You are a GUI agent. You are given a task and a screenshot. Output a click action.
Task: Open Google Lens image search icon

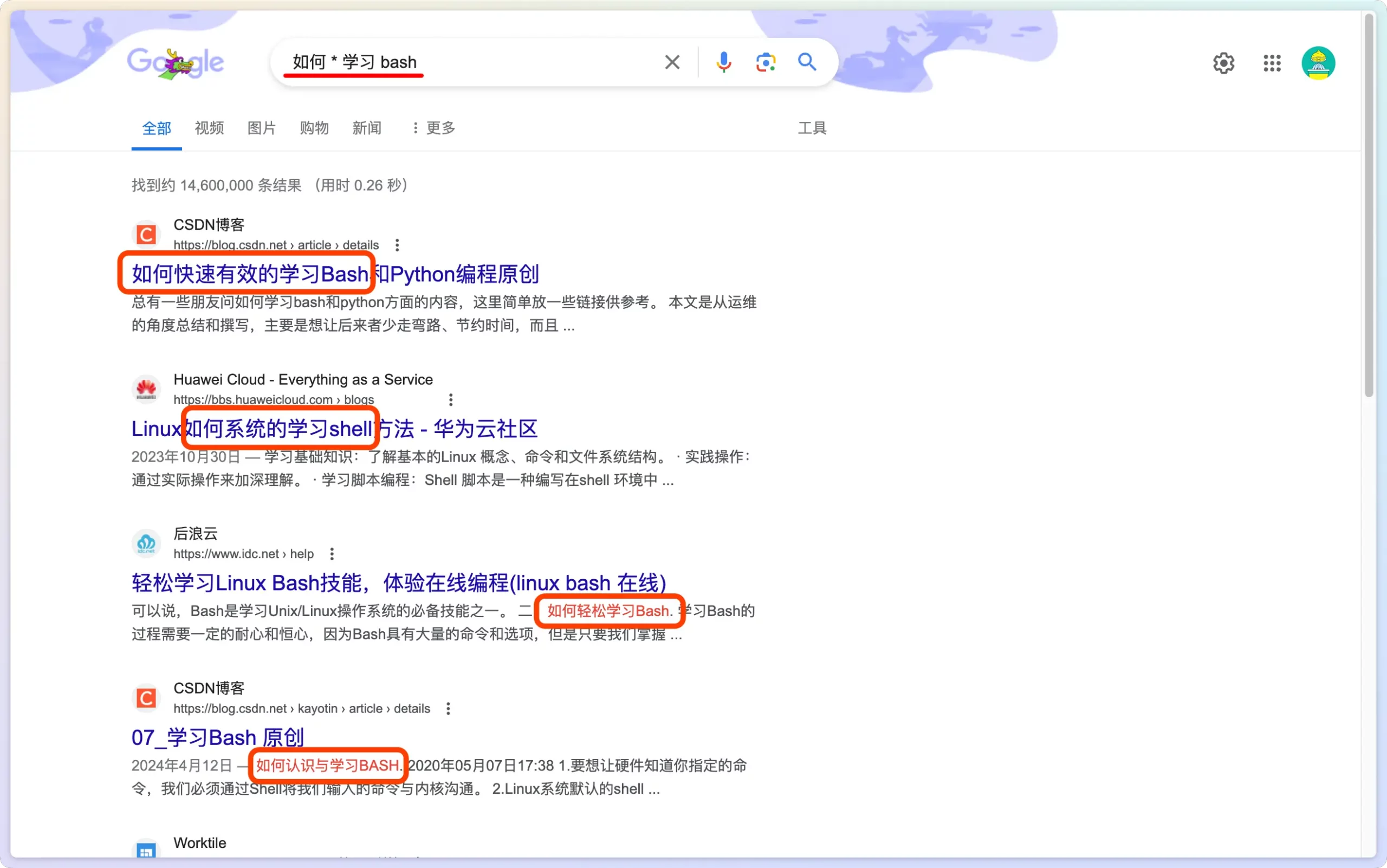(x=766, y=62)
